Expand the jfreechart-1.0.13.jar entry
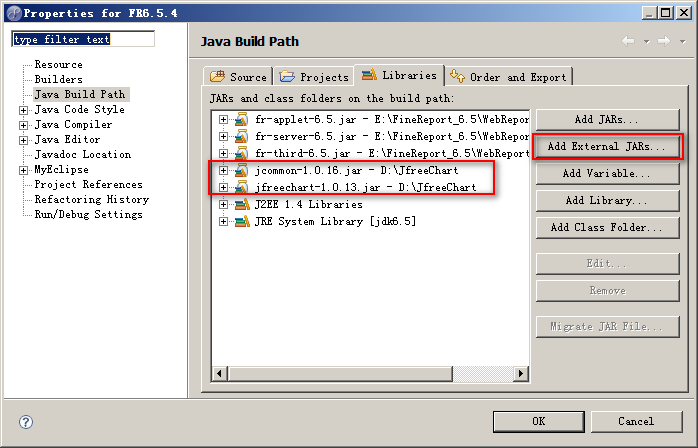 [223, 187]
